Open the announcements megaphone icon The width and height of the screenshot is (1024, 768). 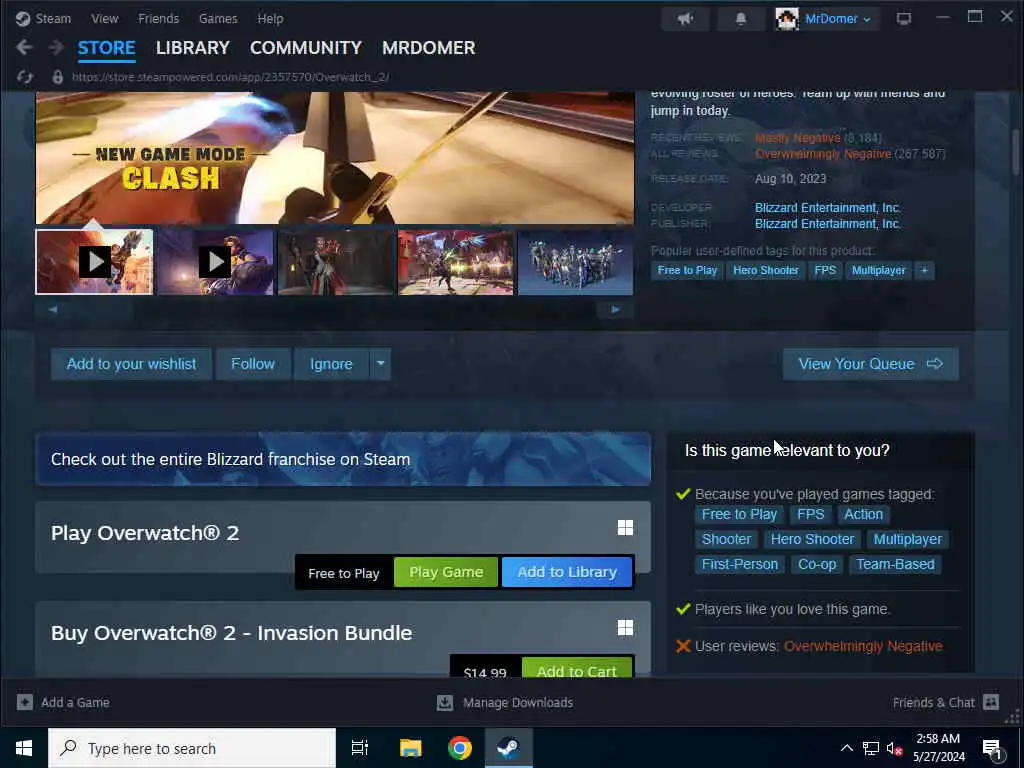pos(685,18)
